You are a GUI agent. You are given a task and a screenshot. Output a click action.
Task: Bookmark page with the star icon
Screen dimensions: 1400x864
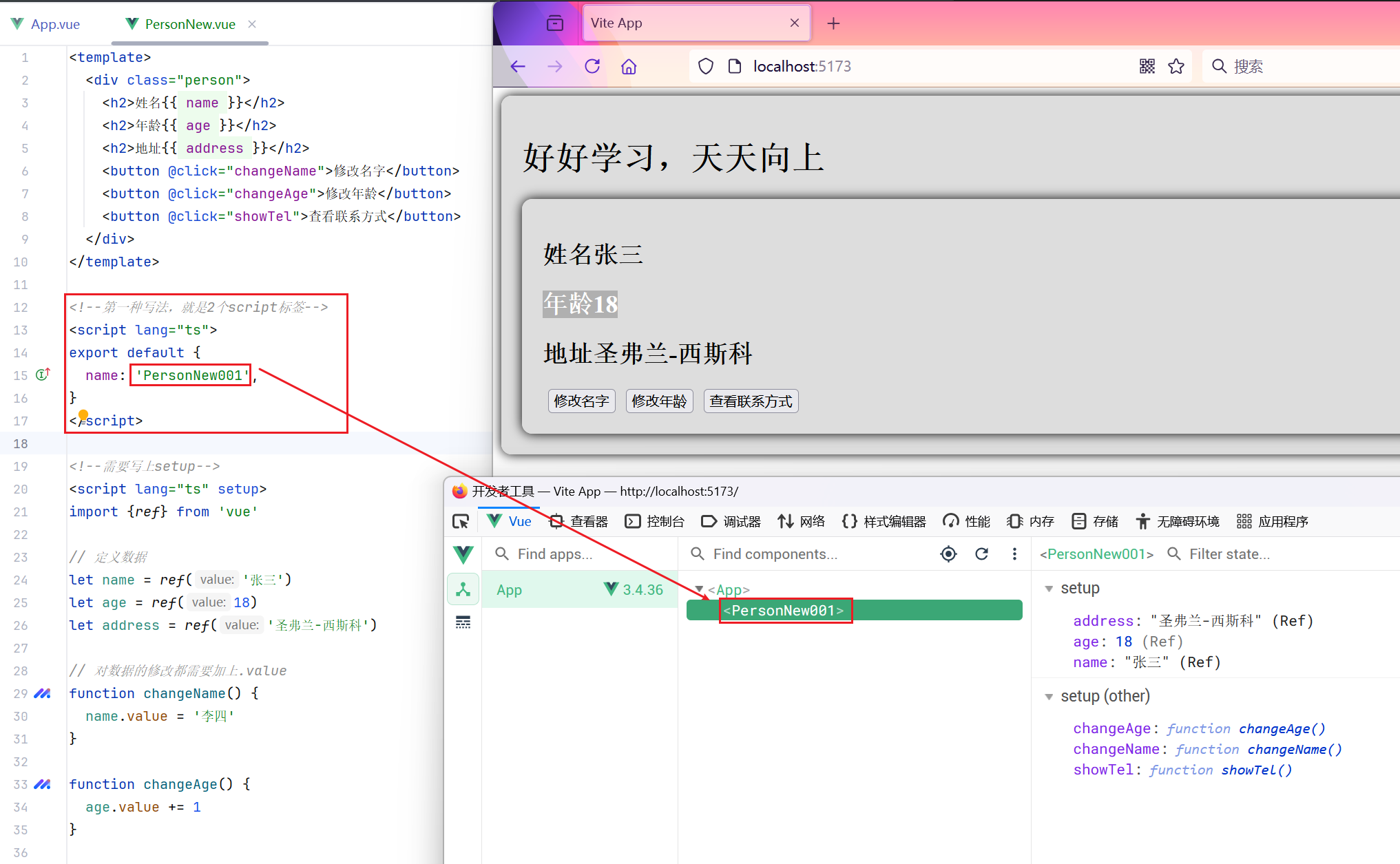pos(1176,66)
